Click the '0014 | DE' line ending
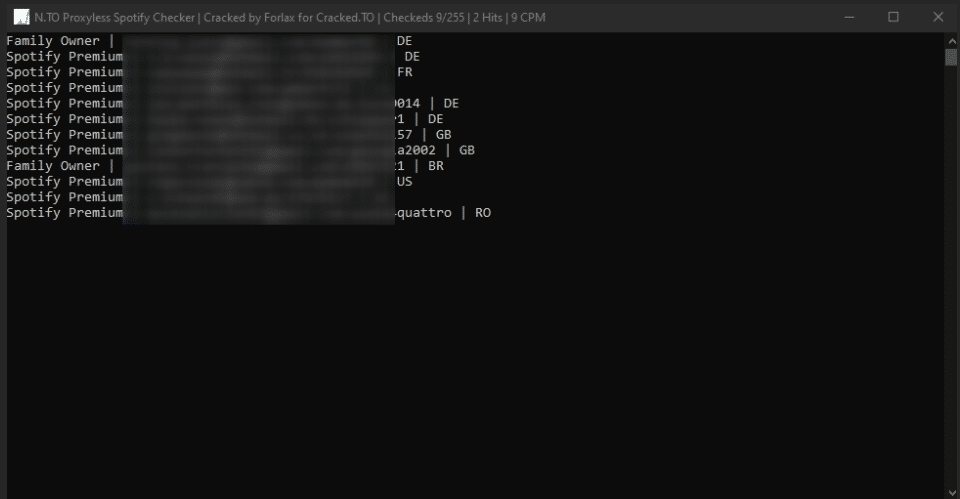Viewport: 960px width, 499px height. tap(427, 103)
